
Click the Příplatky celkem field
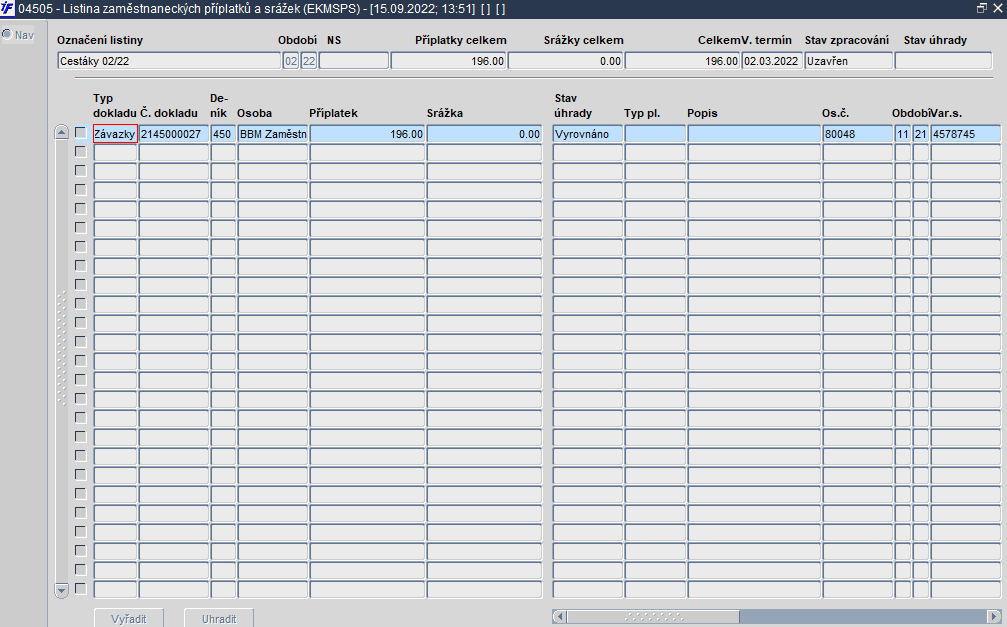click(x=449, y=61)
